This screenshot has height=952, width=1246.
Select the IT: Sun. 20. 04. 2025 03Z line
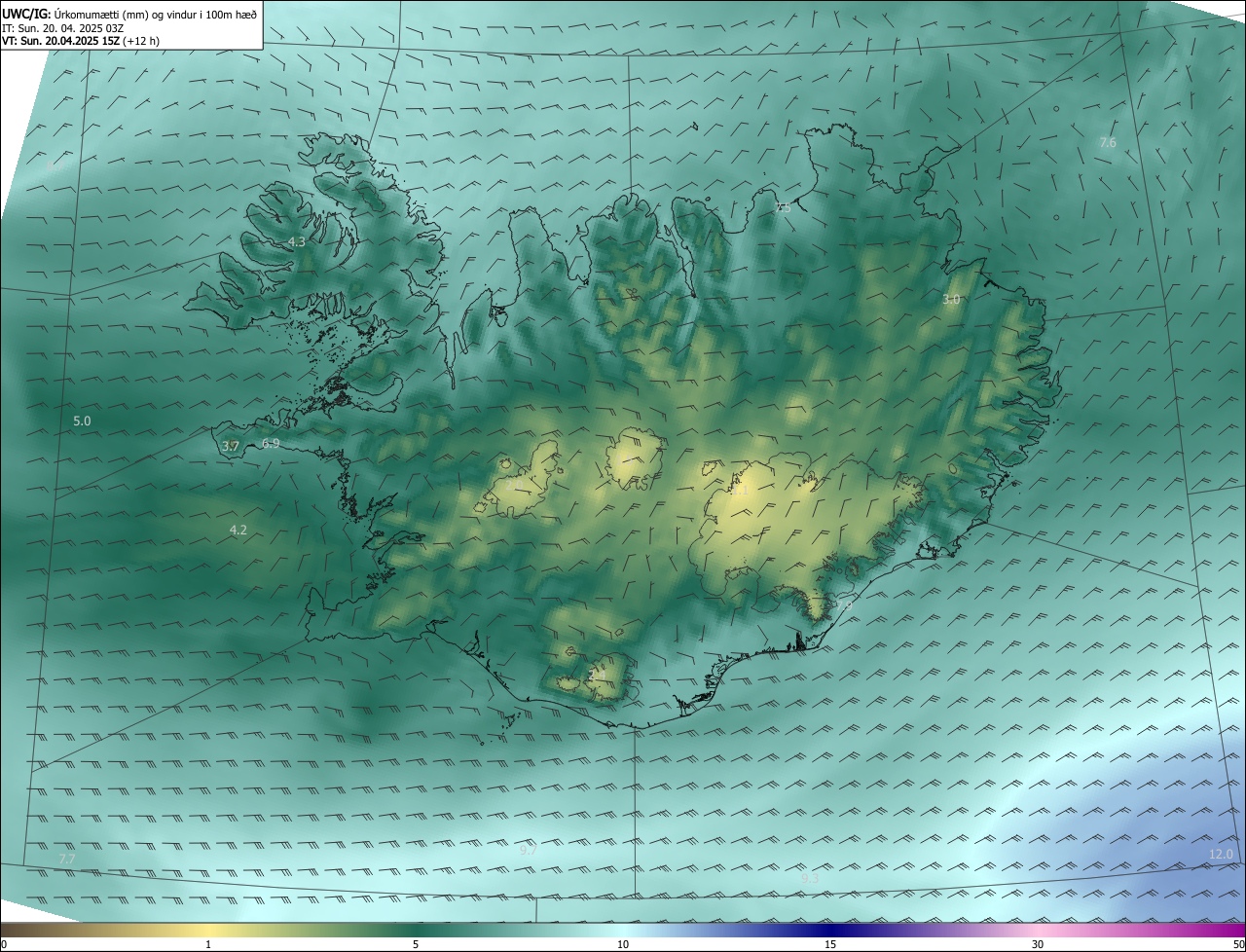[x=62, y=27]
